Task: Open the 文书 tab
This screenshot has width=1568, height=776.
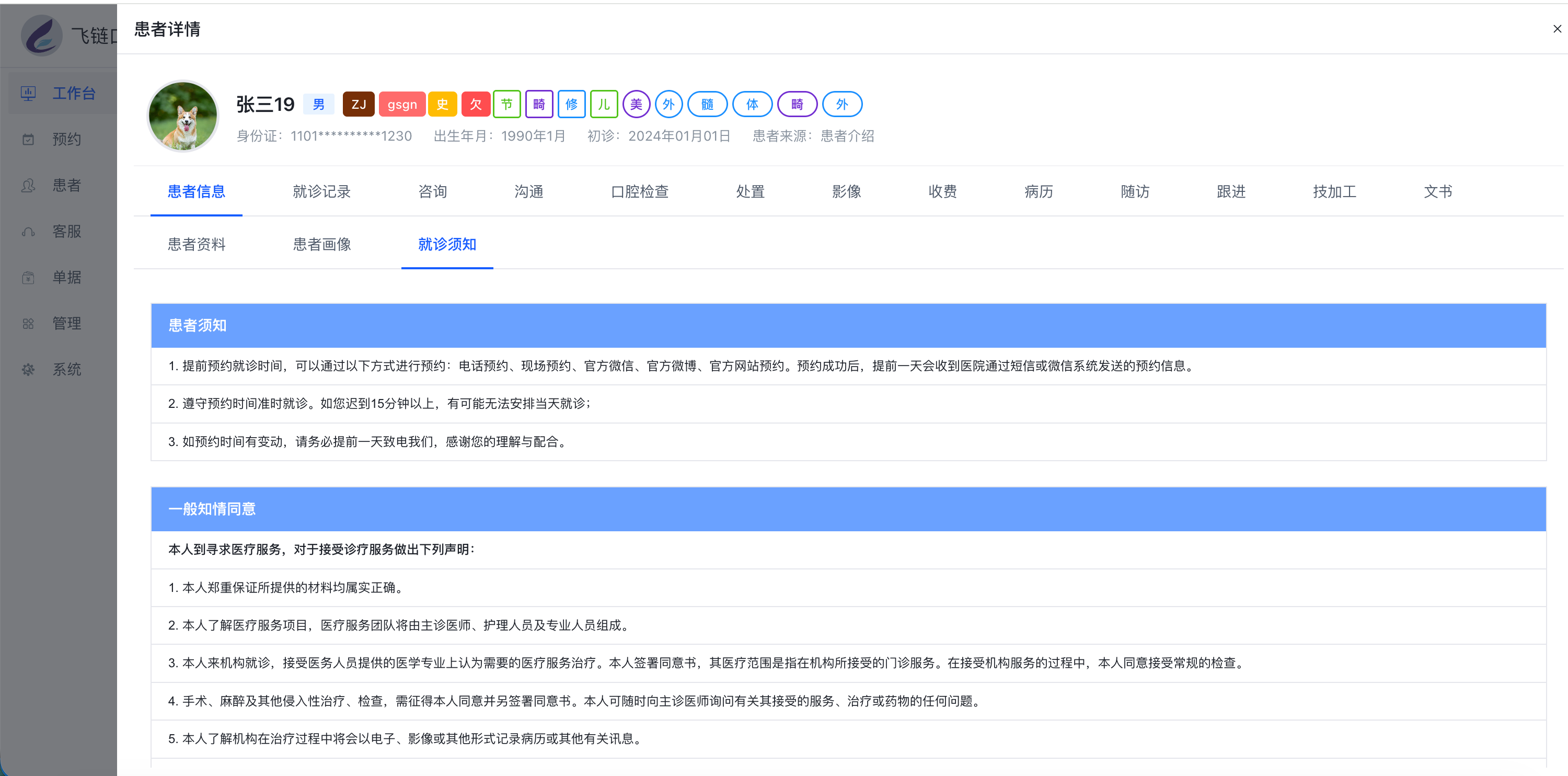Action: tap(1438, 191)
